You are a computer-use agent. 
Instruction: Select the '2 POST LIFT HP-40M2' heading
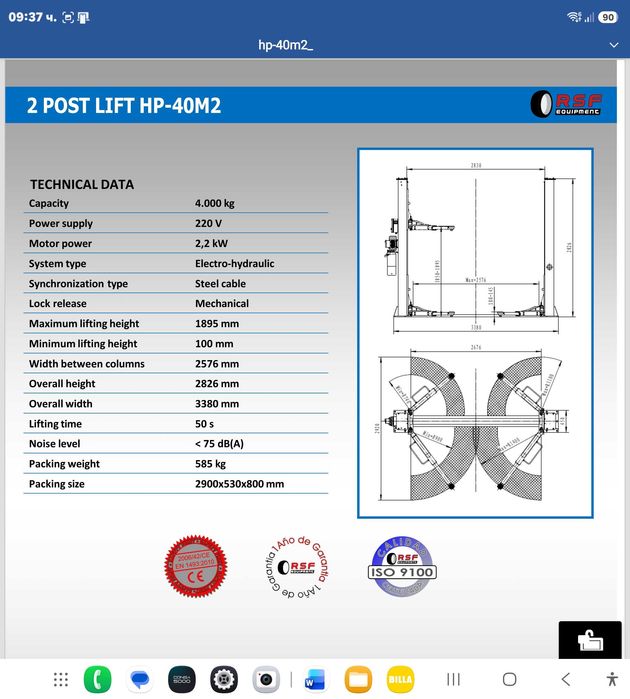click(124, 106)
